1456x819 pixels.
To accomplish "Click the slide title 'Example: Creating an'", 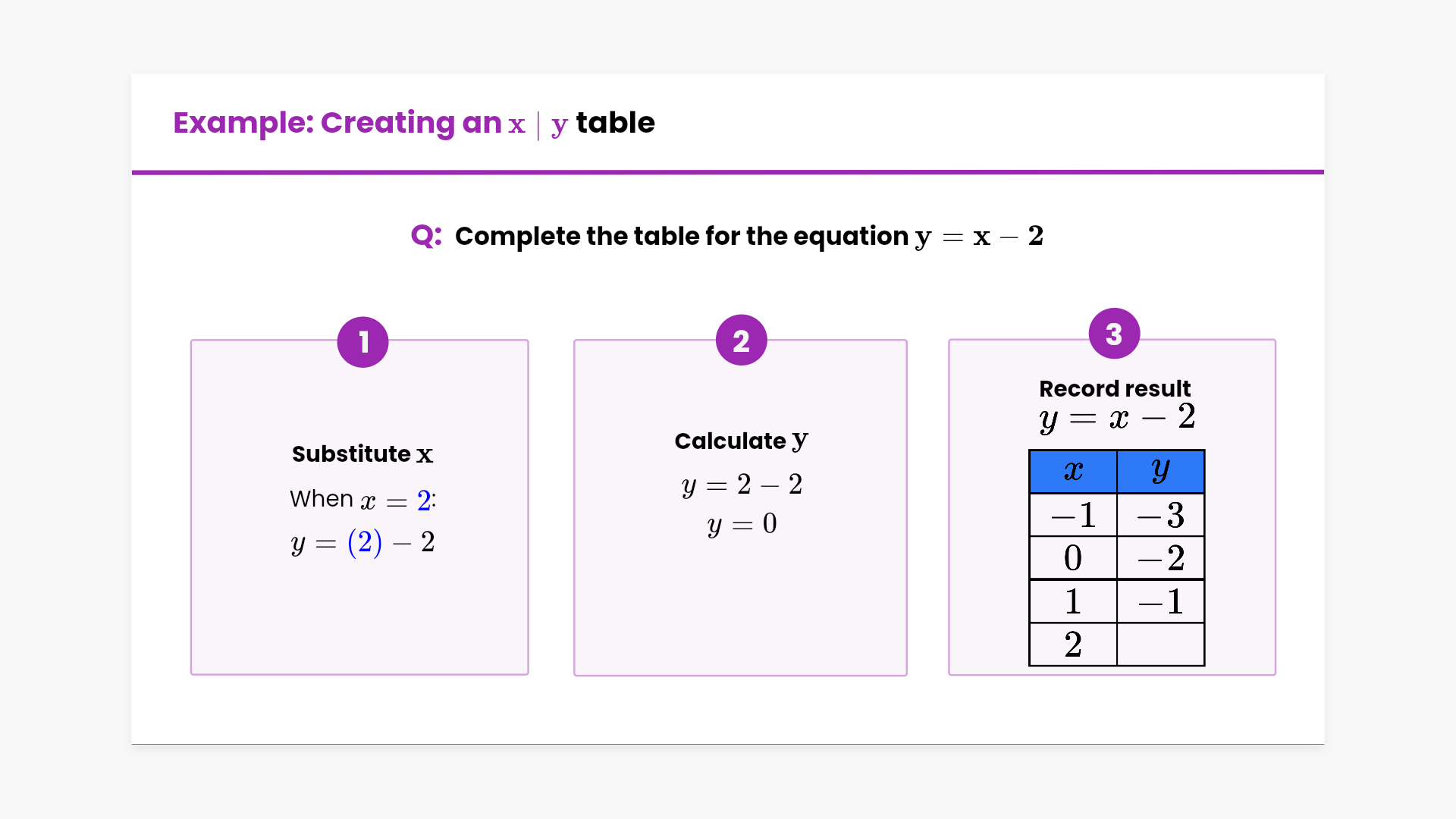I will pyautogui.click(x=337, y=123).
